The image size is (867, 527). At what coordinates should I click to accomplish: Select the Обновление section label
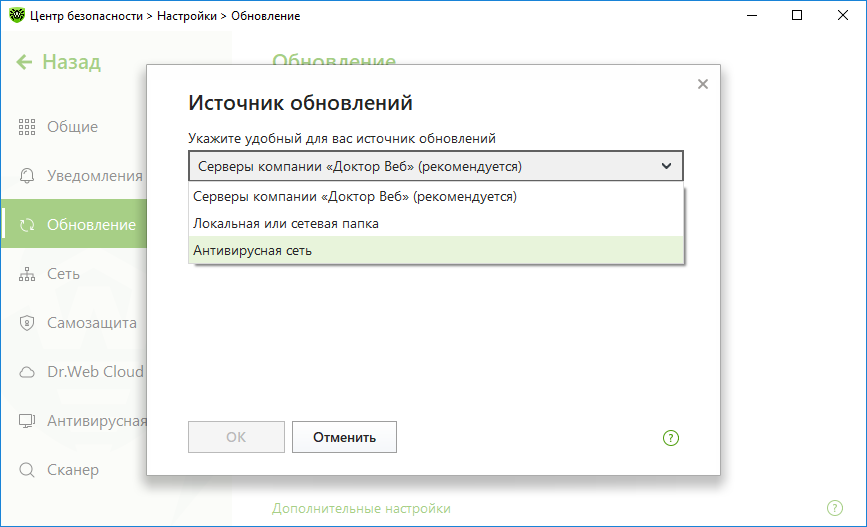[91, 225]
